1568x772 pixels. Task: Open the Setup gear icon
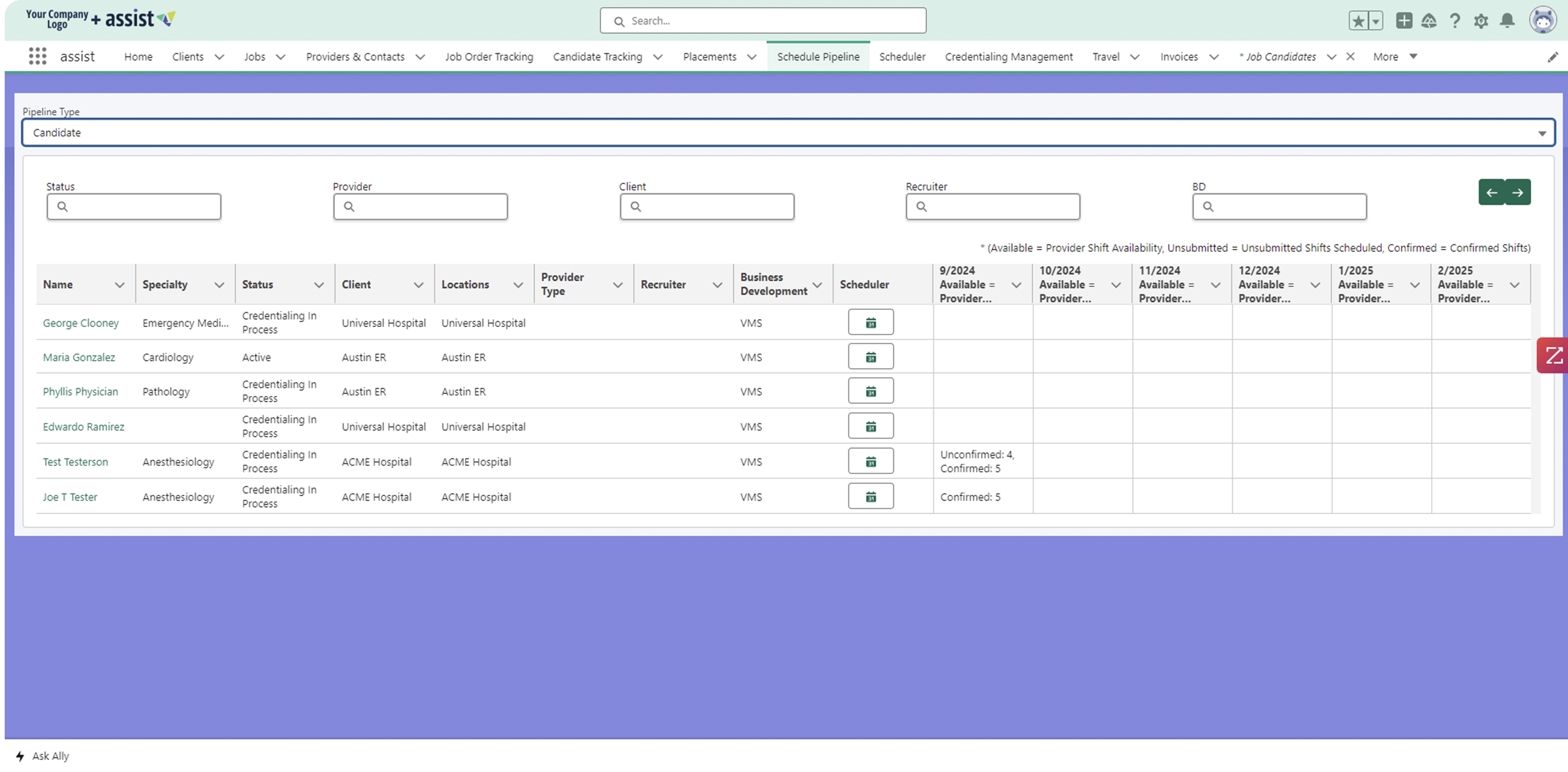tap(1481, 20)
